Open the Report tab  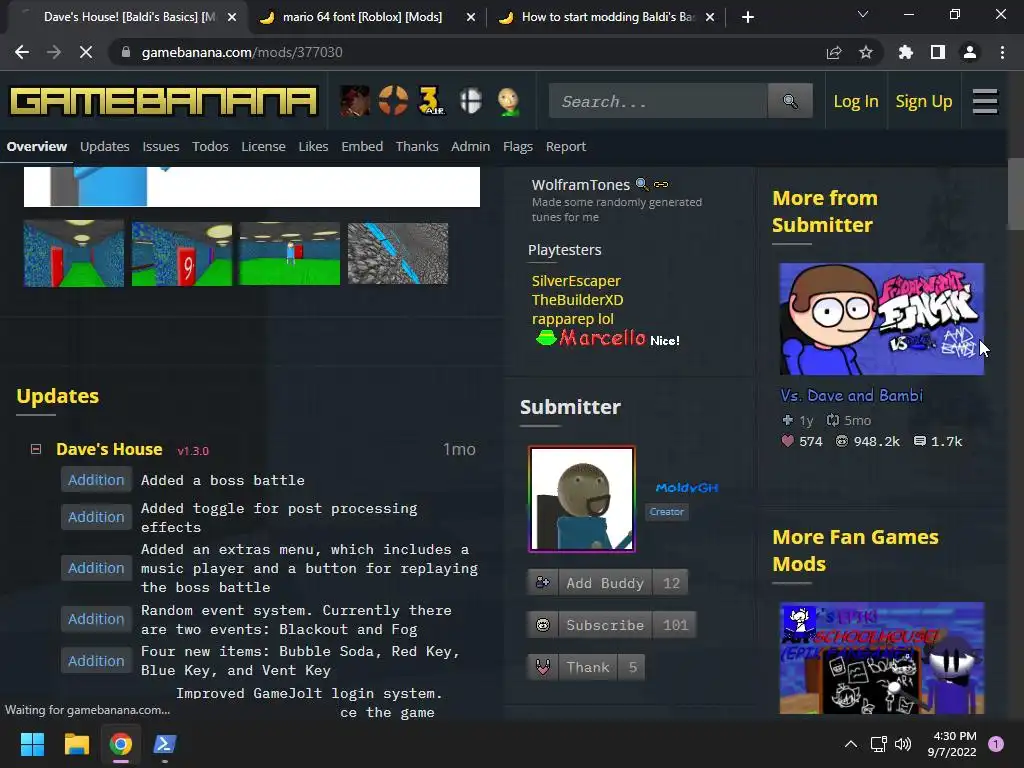tap(566, 146)
